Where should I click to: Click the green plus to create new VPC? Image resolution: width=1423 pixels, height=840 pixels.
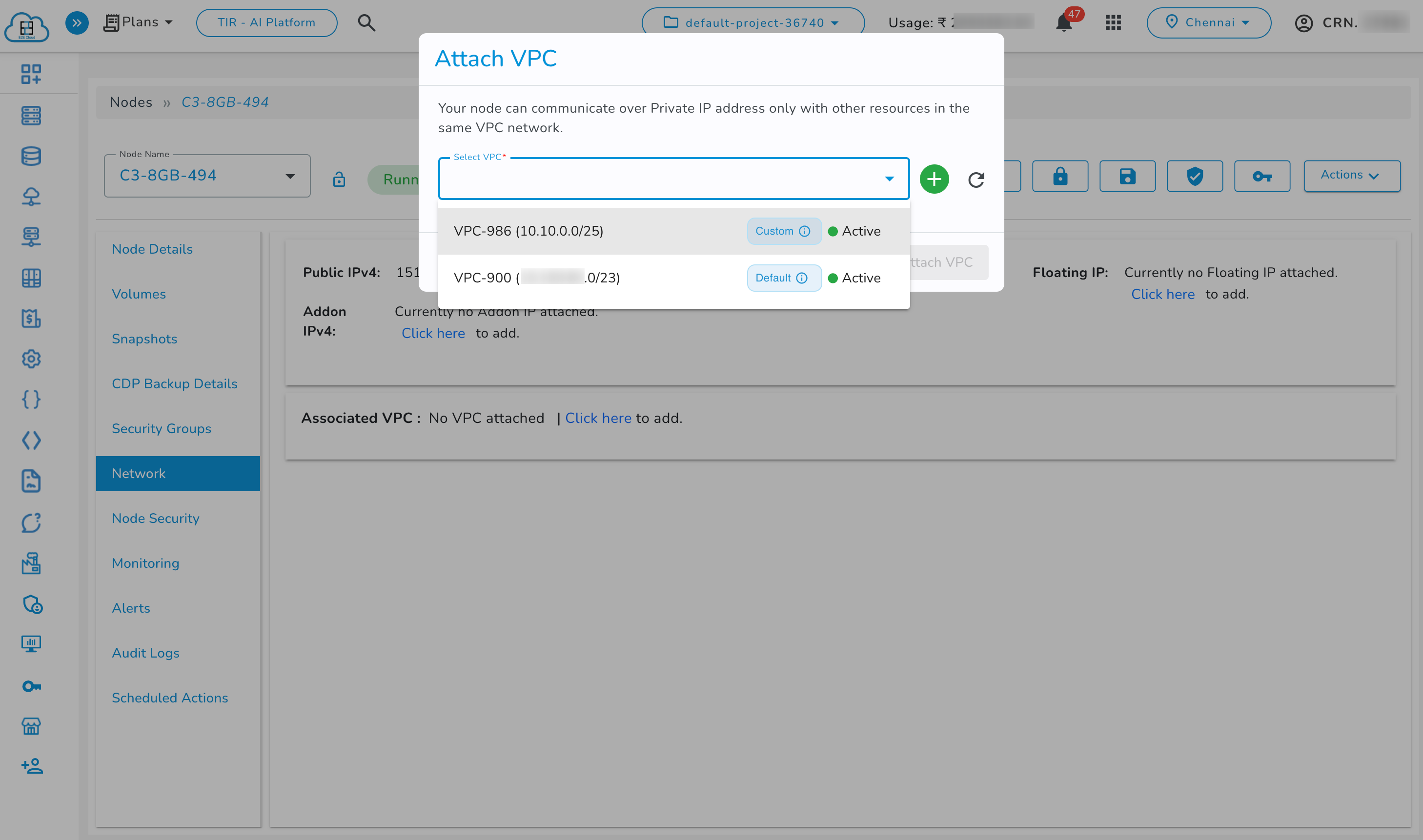tap(934, 179)
